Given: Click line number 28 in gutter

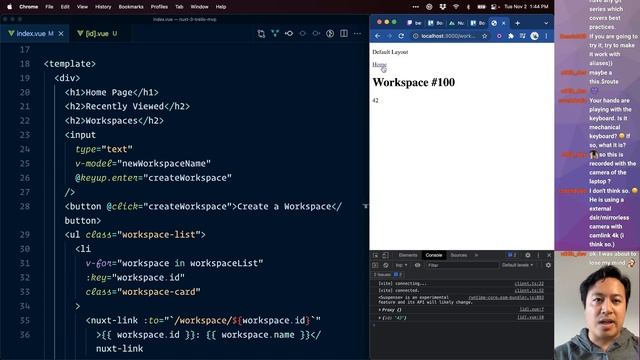Looking at the screenshot, I should (x=25, y=206).
